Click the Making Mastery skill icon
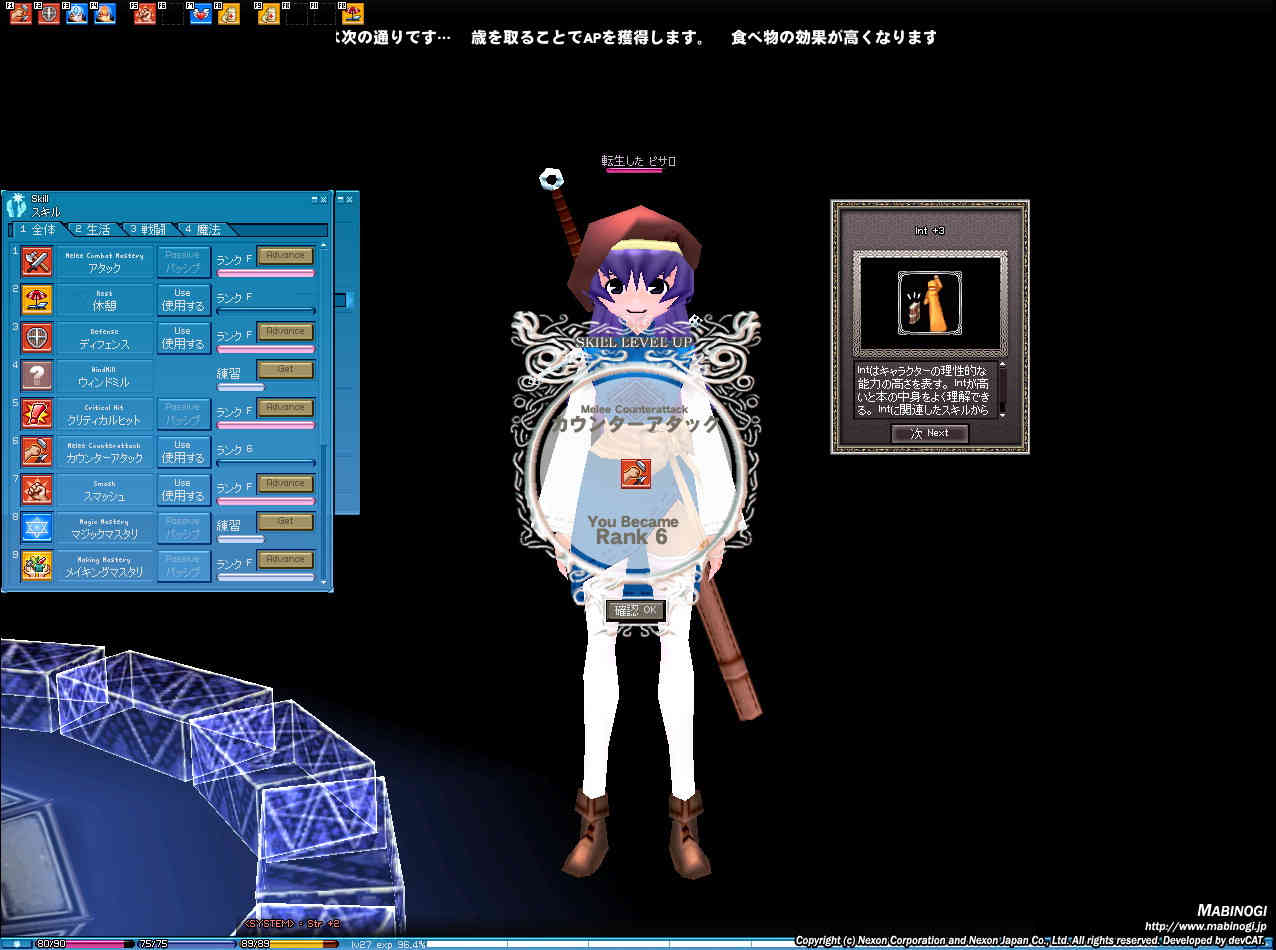1276x950 pixels. coord(37,566)
